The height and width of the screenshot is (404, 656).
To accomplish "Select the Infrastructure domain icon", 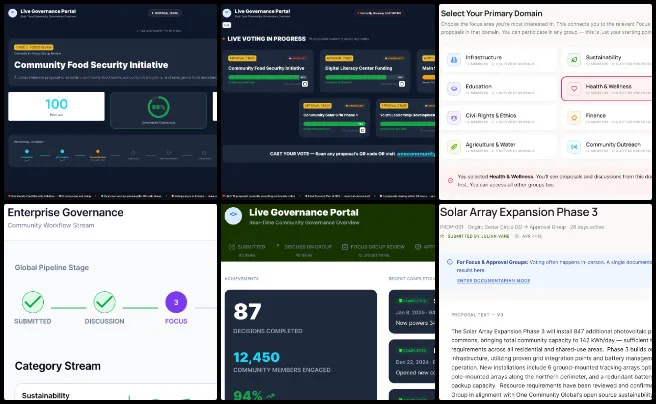I will (454, 60).
